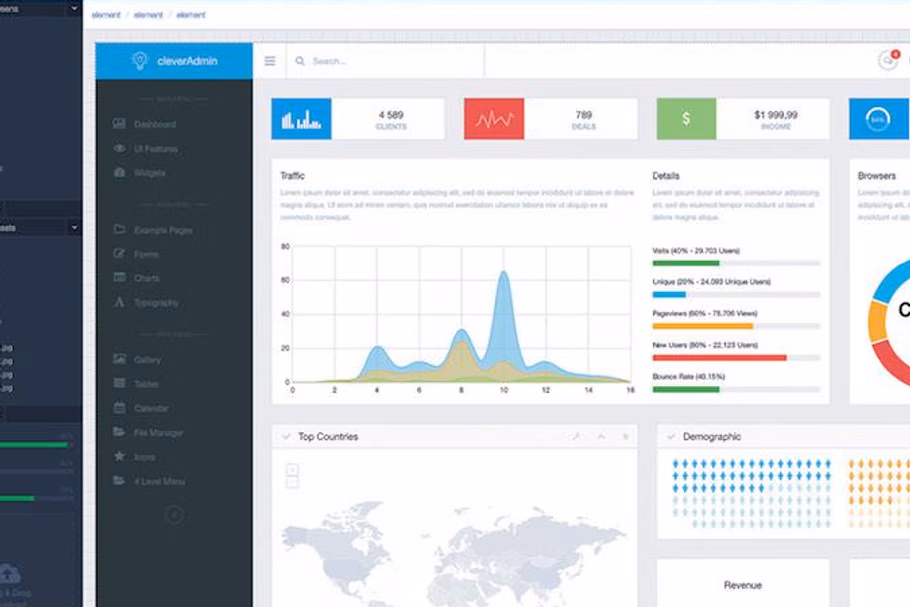The image size is (910, 607).
Task: Click the cleverAdmin lightbulb logo
Action: (140, 61)
